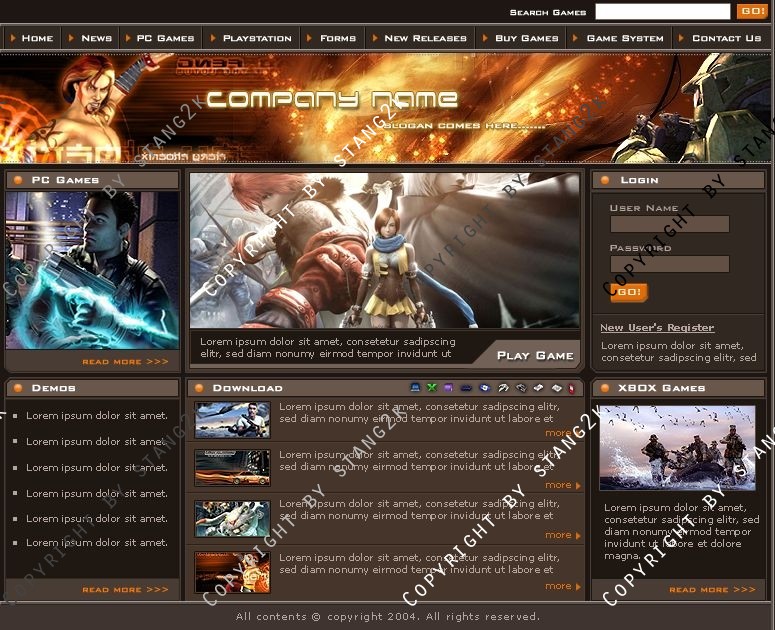775x630 pixels.
Task: Click Read More in the XBOX Games panel
Action: coord(712,589)
